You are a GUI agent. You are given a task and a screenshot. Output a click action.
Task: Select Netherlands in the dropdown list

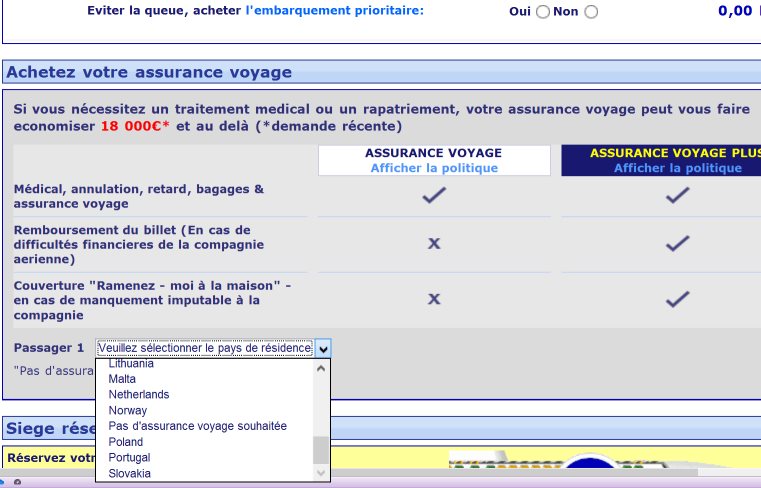coord(139,395)
